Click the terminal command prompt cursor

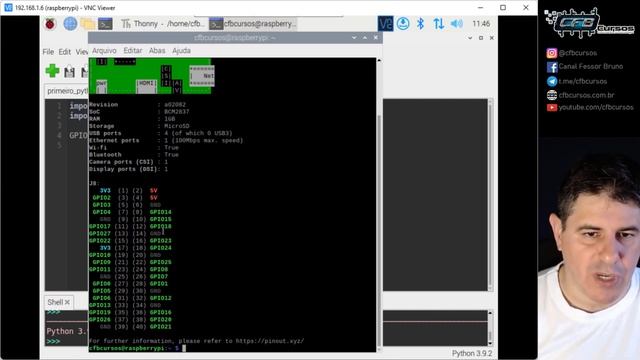pyautogui.click(x=184, y=348)
